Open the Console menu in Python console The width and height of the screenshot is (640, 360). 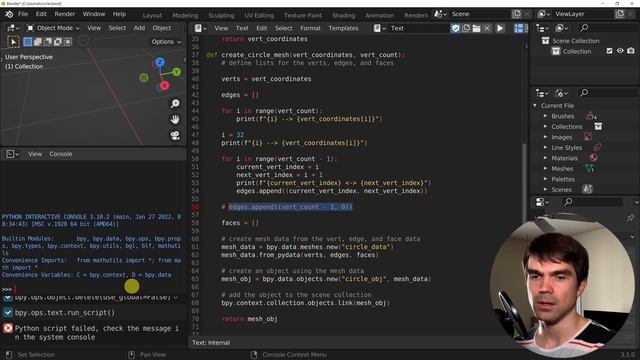tap(61, 154)
